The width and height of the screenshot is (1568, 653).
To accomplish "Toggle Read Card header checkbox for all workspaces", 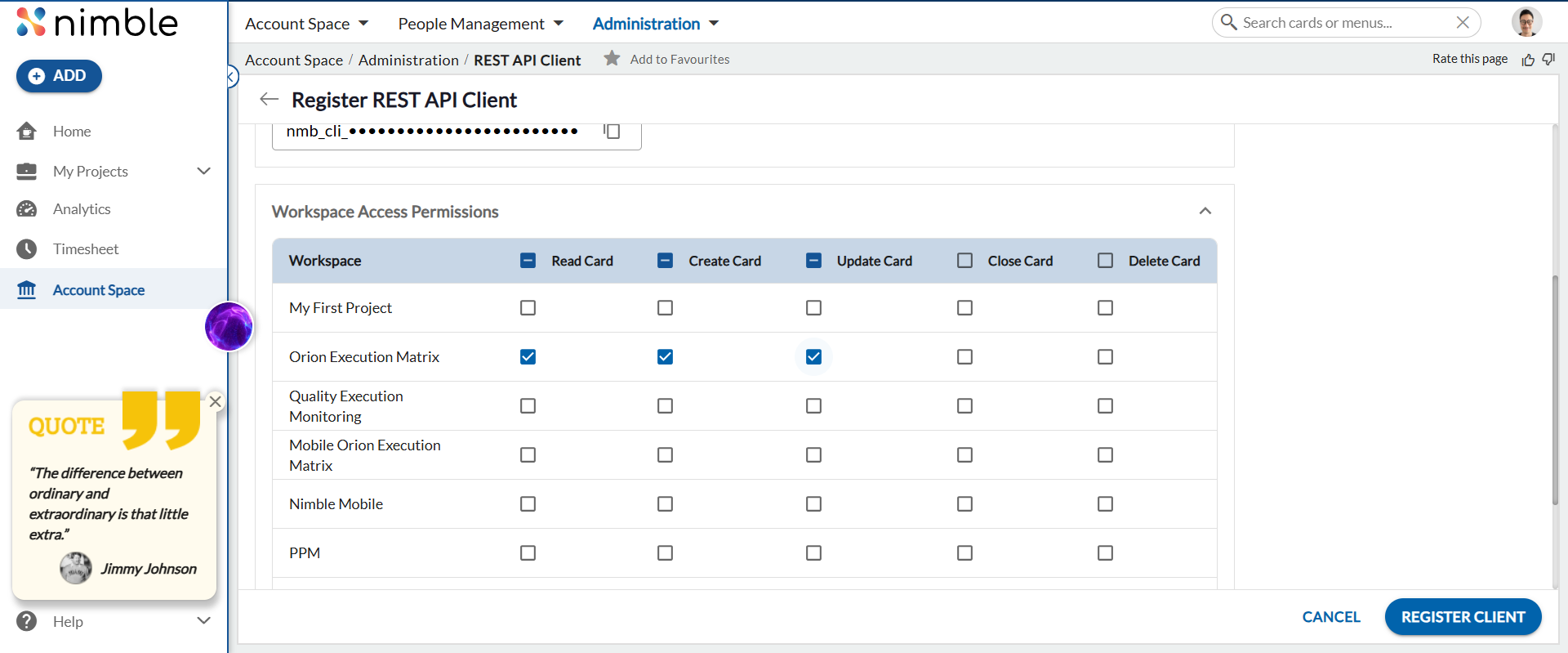I will pyautogui.click(x=528, y=261).
